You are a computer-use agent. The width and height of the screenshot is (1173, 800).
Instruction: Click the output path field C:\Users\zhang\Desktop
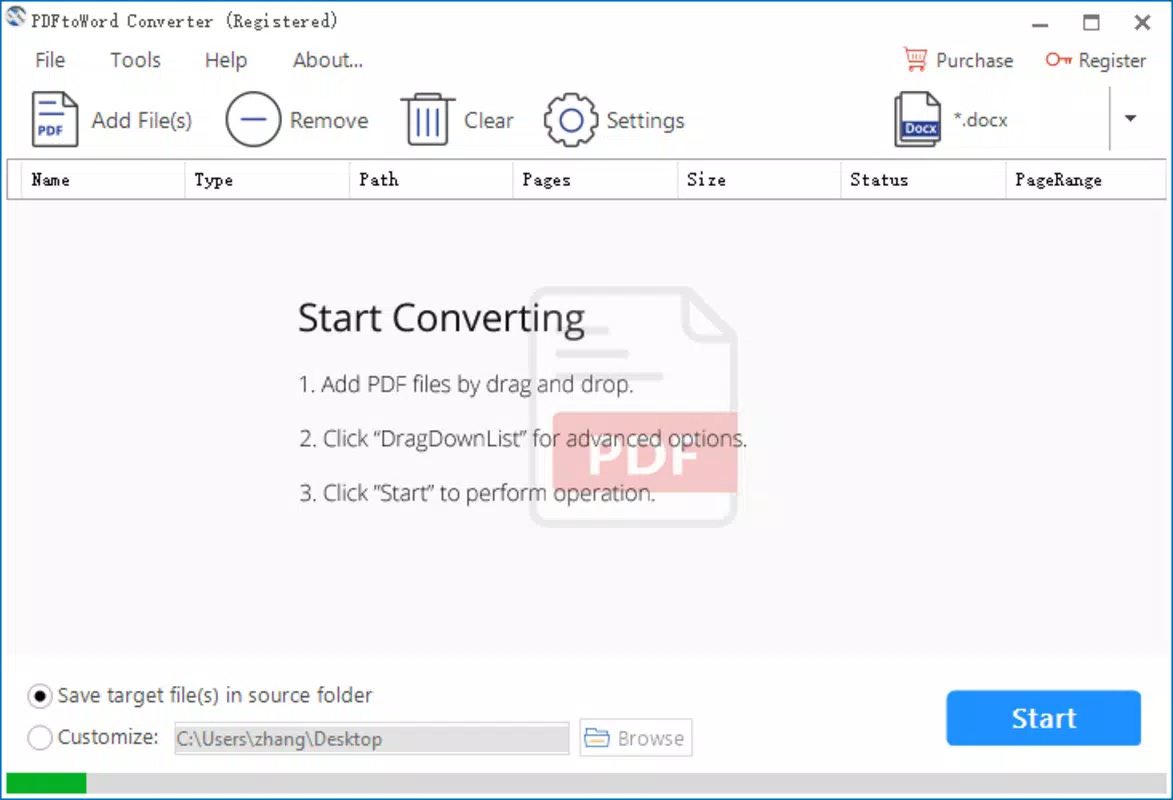[372, 739]
